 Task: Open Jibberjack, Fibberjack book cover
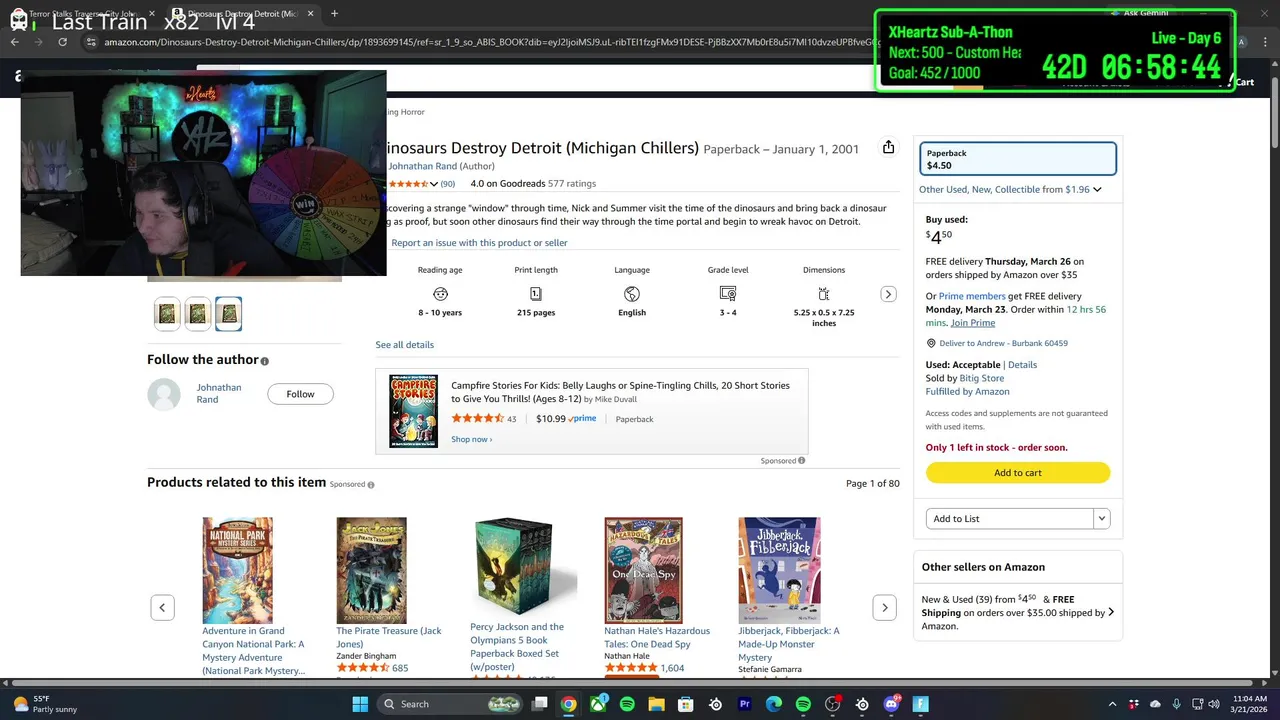point(779,571)
